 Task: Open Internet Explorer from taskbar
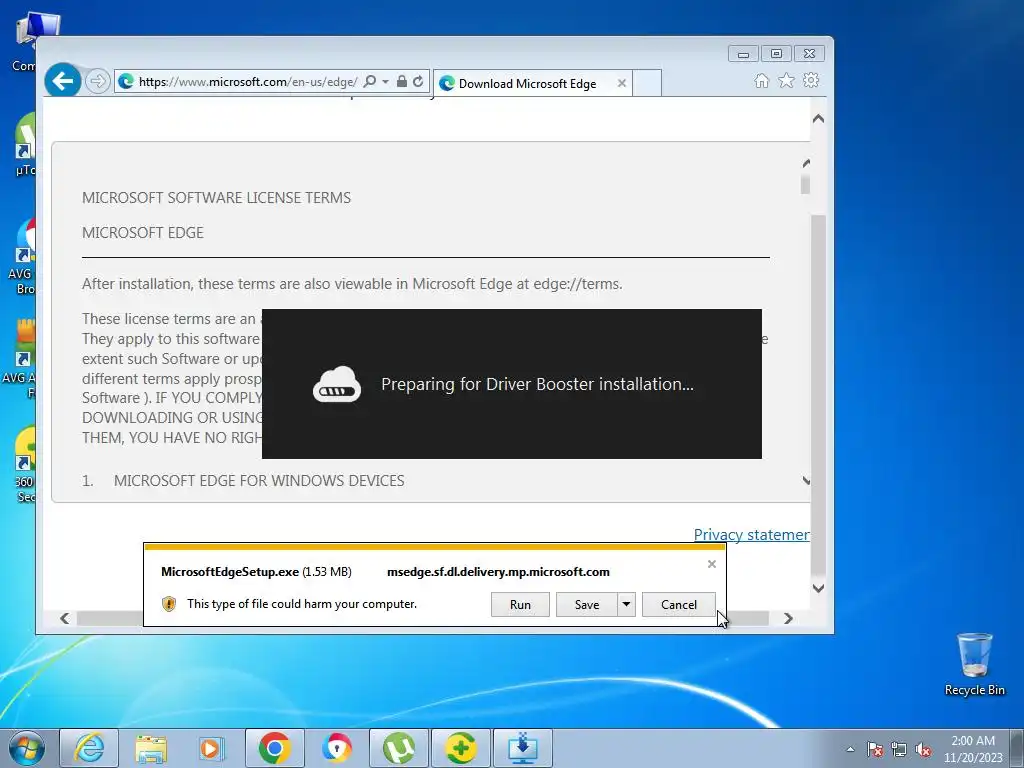click(x=89, y=748)
